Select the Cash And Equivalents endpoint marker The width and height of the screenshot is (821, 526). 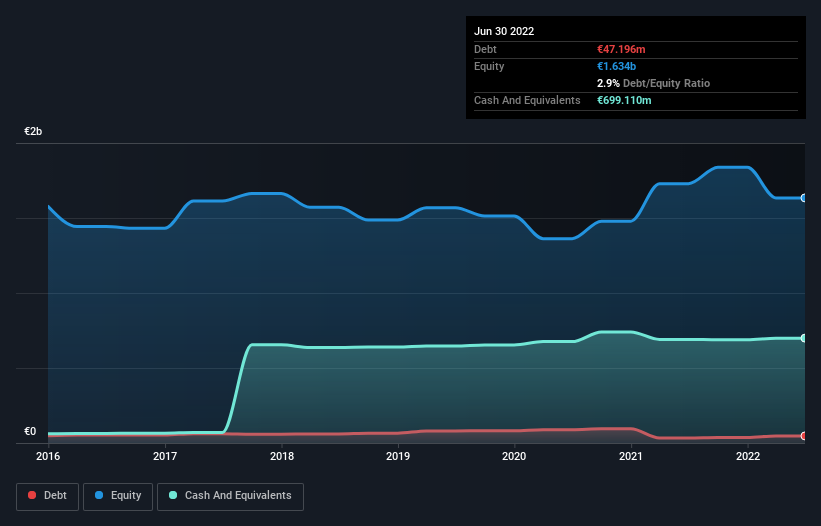(x=804, y=338)
